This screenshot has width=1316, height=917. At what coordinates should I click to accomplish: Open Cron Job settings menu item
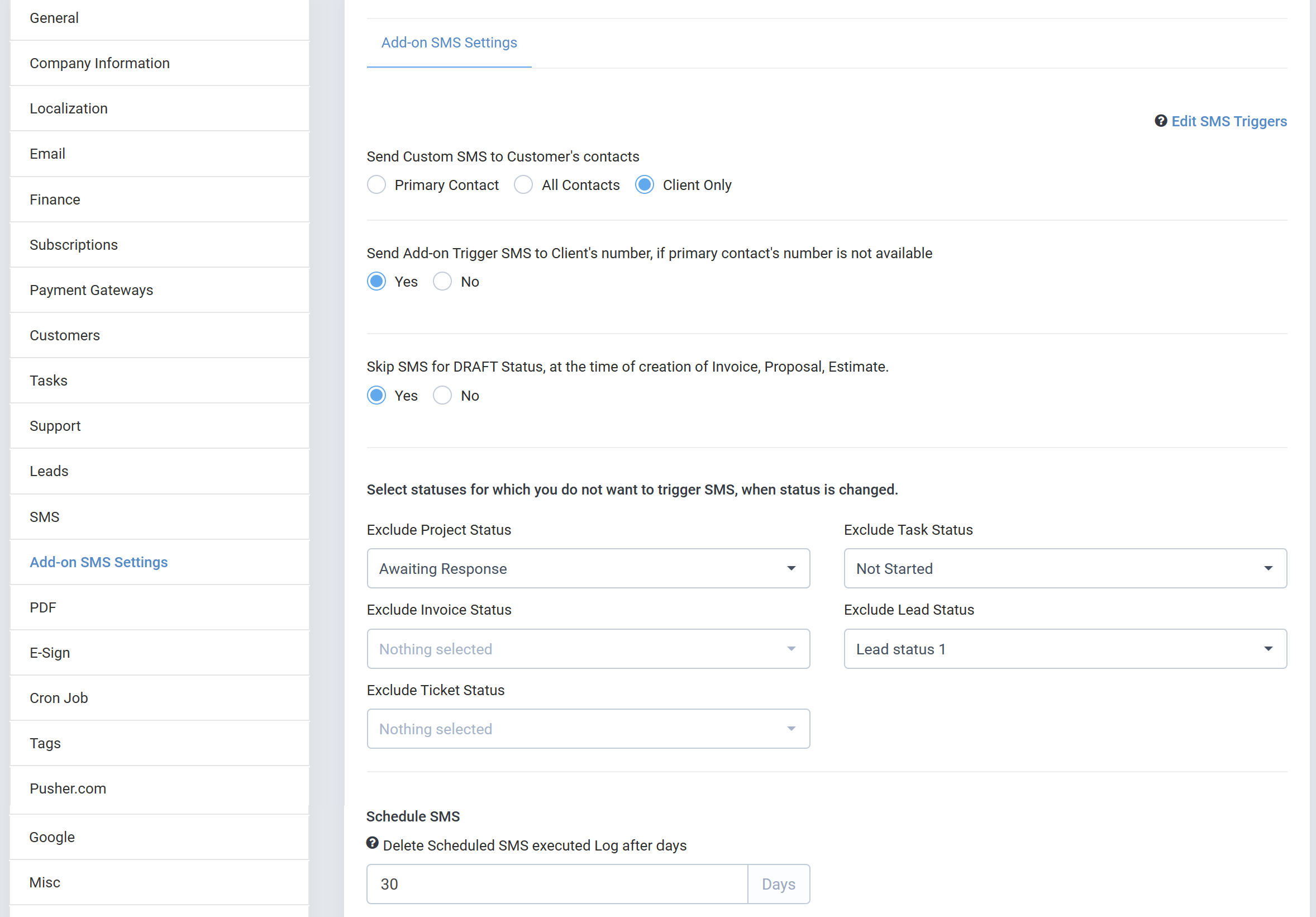coord(59,698)
